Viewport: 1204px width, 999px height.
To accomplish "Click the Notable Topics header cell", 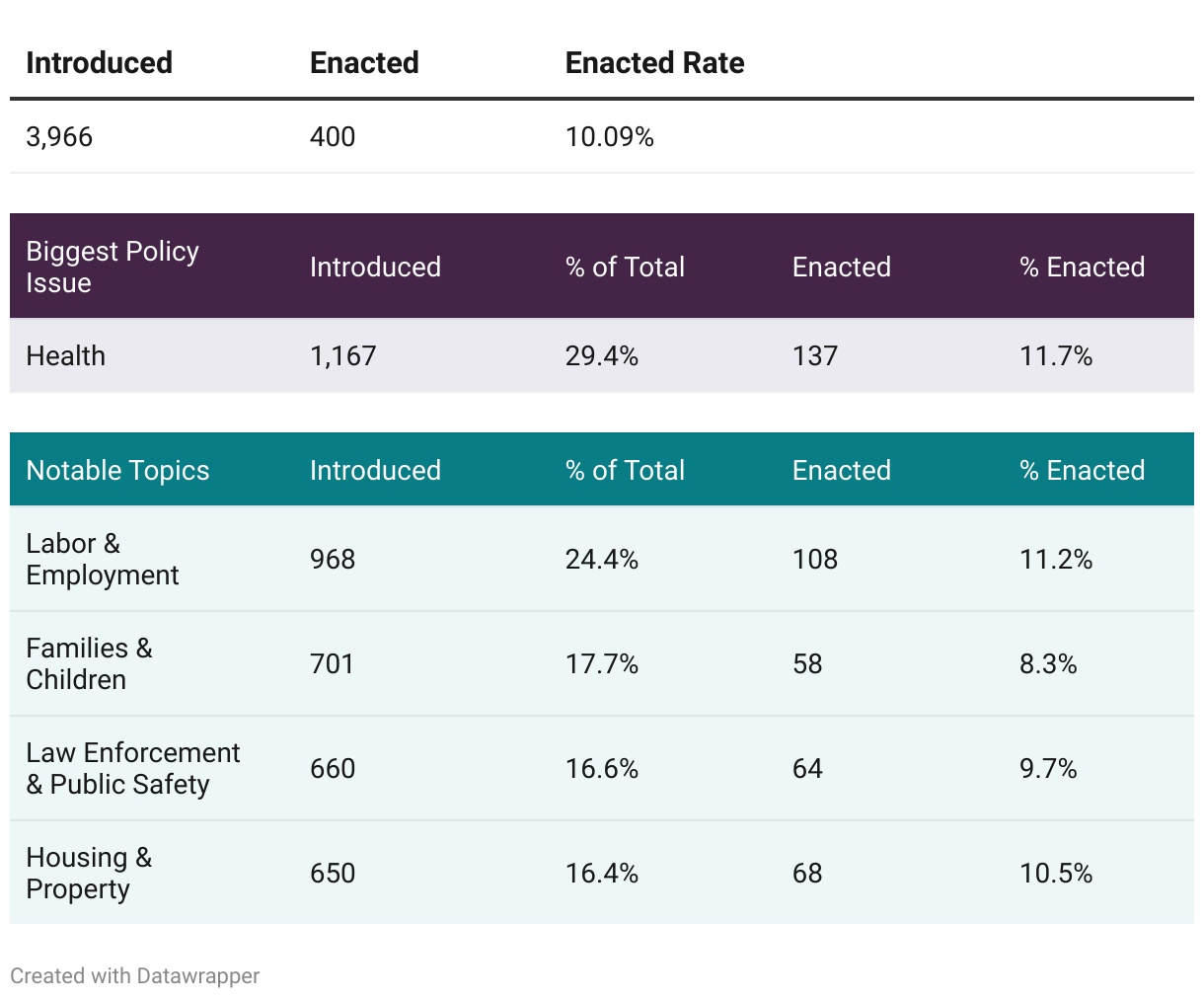I will [x=117, y=470].
